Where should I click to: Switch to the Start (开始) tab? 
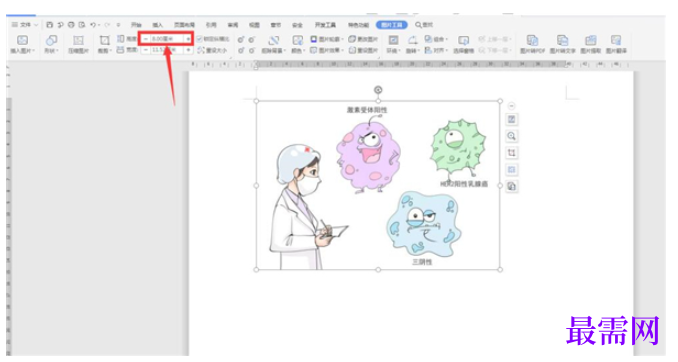click(136, 25)
